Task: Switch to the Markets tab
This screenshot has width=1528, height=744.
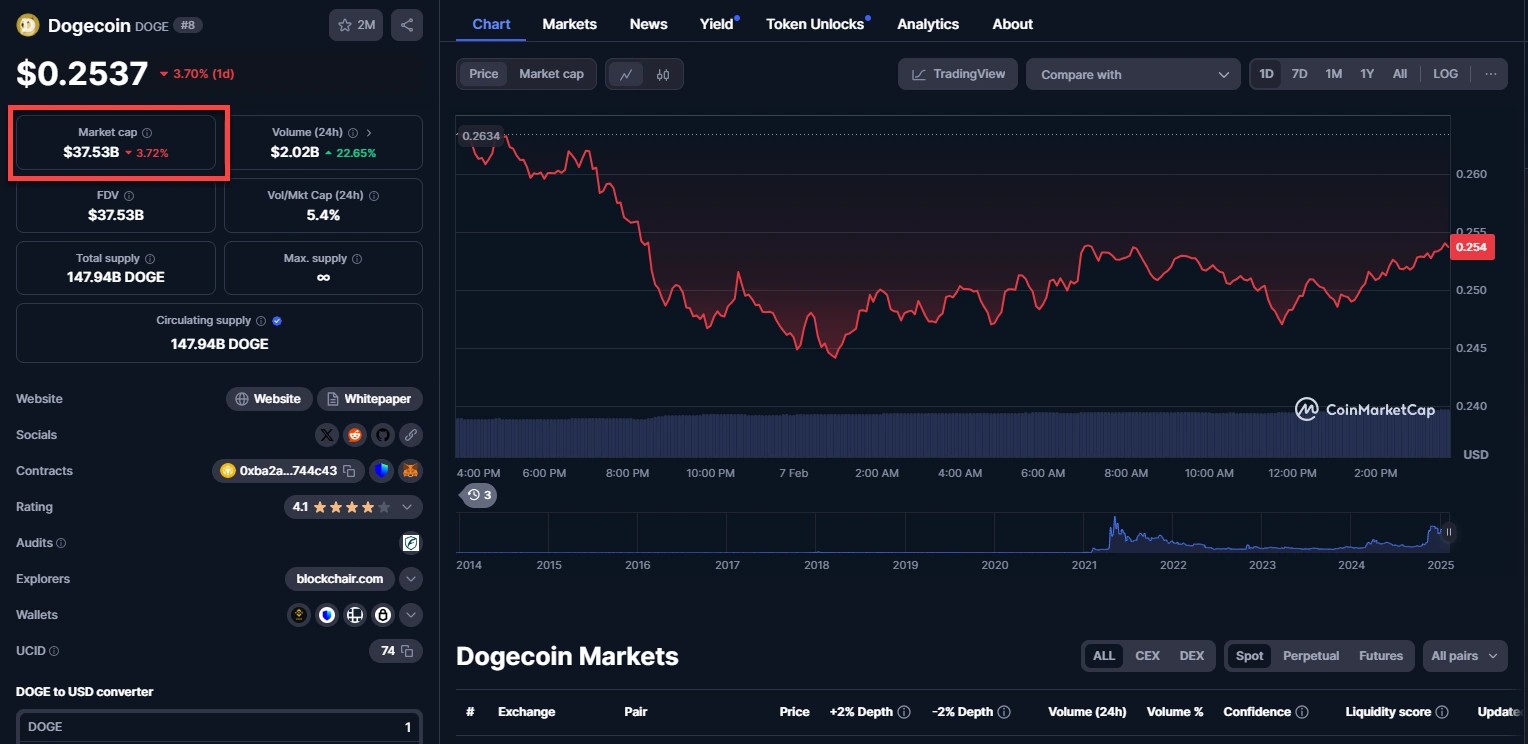Action: (x=569, y=24)
